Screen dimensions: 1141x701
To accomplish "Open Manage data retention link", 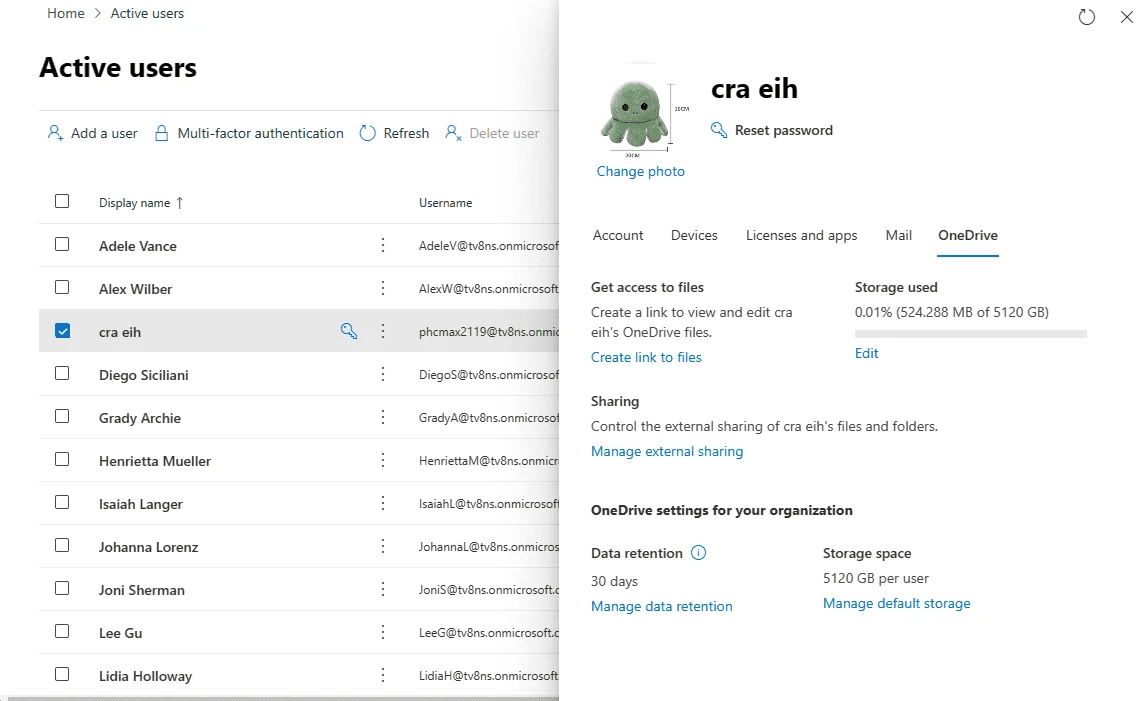I will 661,606.
